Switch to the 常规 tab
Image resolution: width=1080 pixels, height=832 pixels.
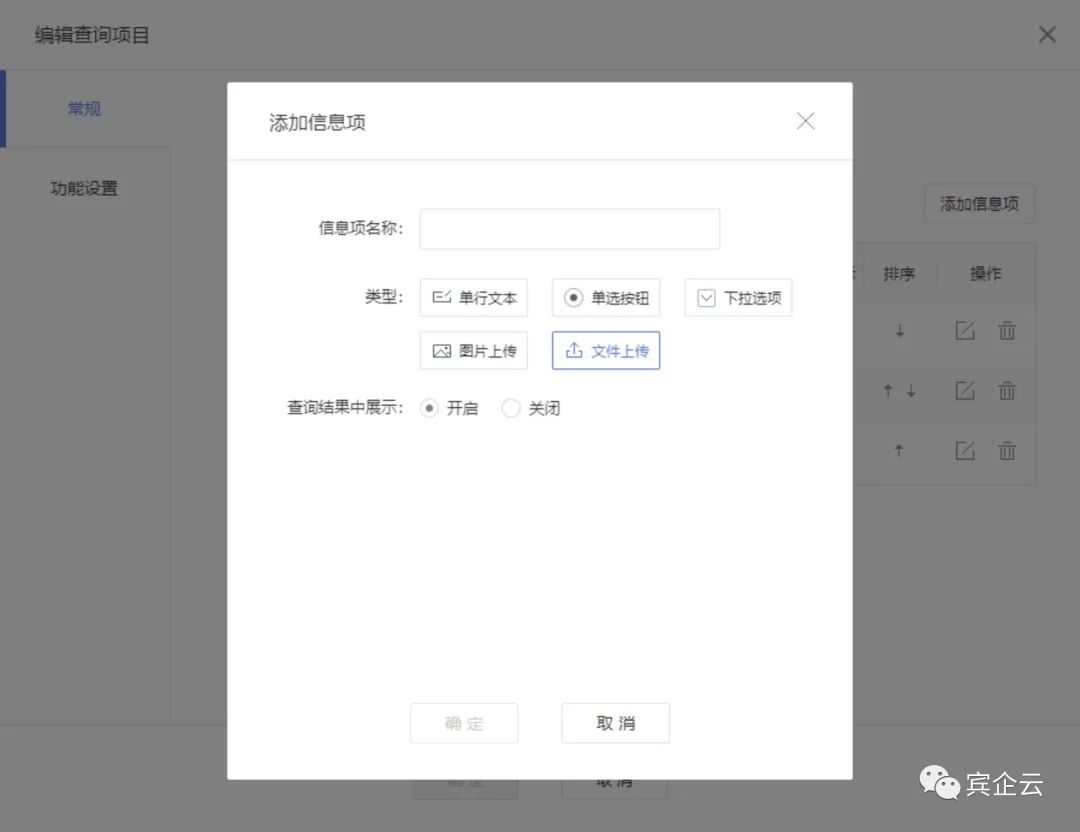[x=83, y=108]
